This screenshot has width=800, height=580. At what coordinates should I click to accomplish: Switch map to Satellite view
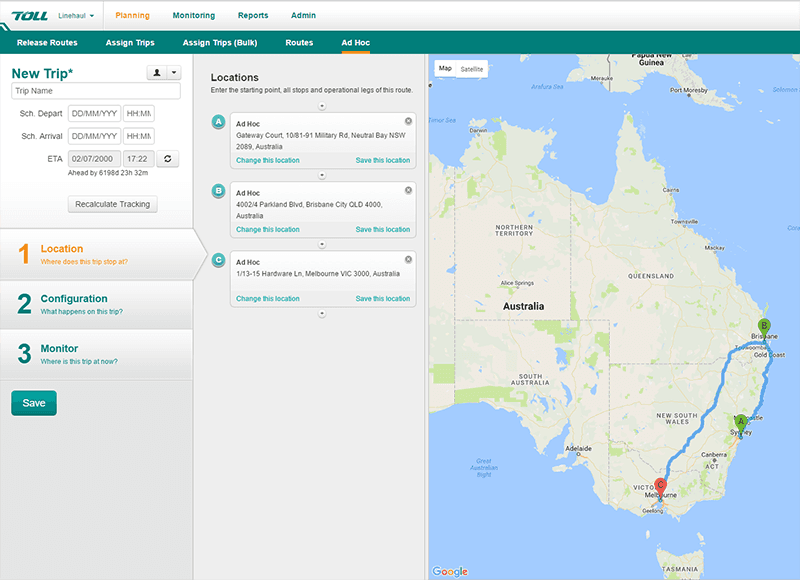[471, 69]
